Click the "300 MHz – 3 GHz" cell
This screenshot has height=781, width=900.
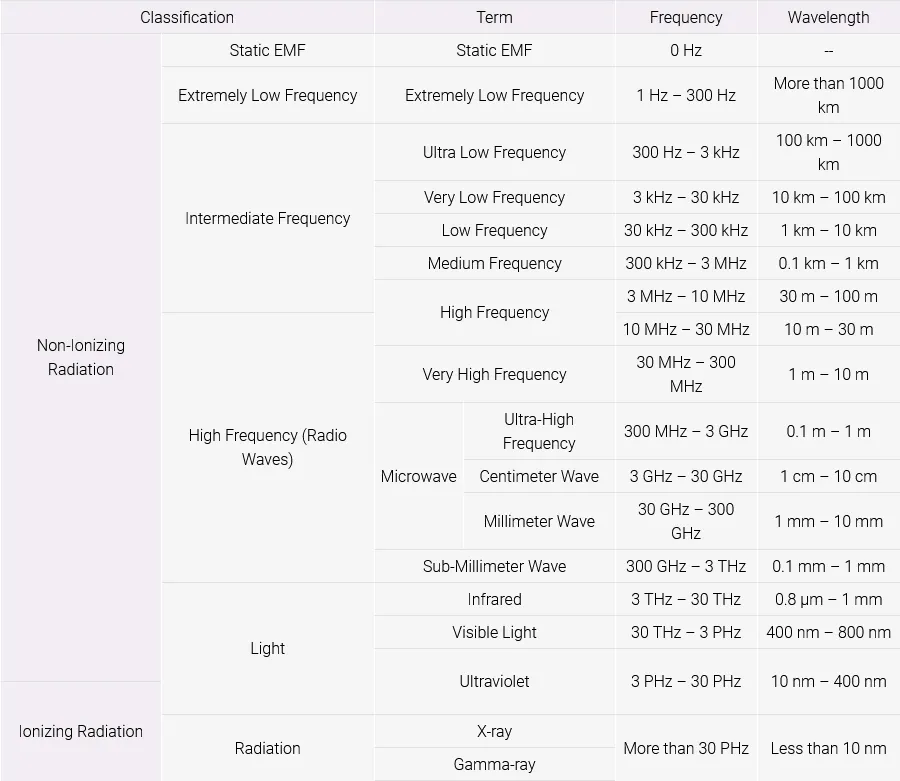tap(686, 432)
